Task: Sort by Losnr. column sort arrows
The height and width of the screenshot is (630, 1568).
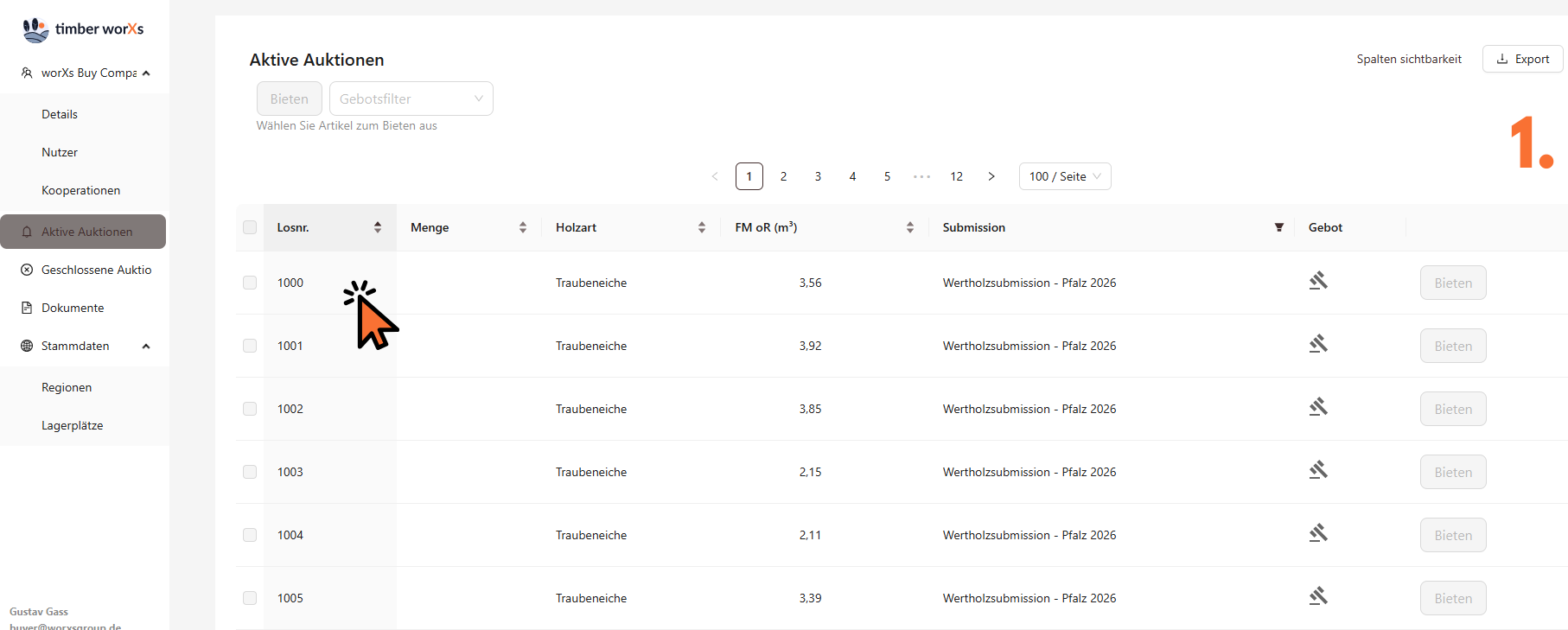Action: (x=378, y=227)
